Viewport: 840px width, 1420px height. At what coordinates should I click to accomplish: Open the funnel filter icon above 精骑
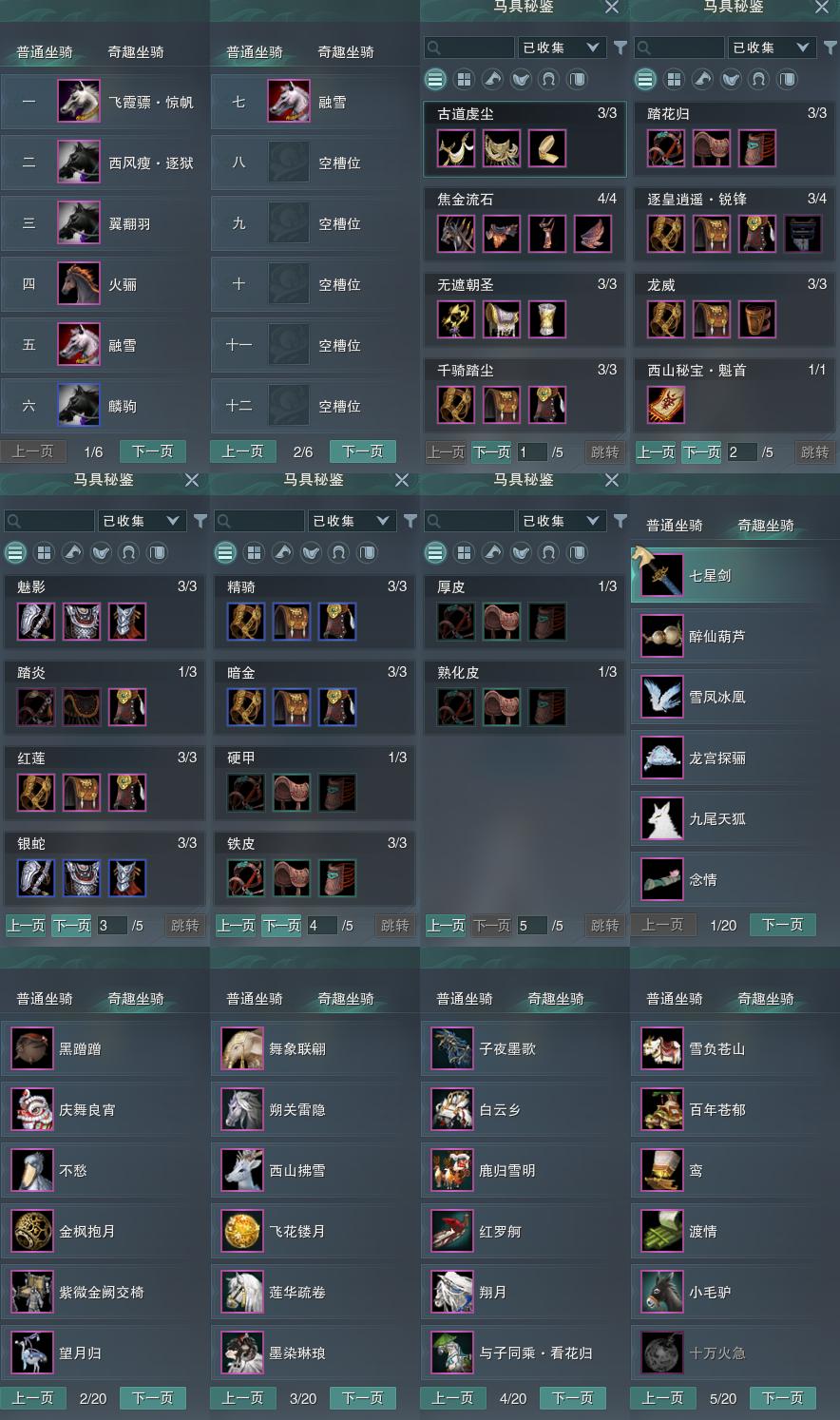coord(410,521)
